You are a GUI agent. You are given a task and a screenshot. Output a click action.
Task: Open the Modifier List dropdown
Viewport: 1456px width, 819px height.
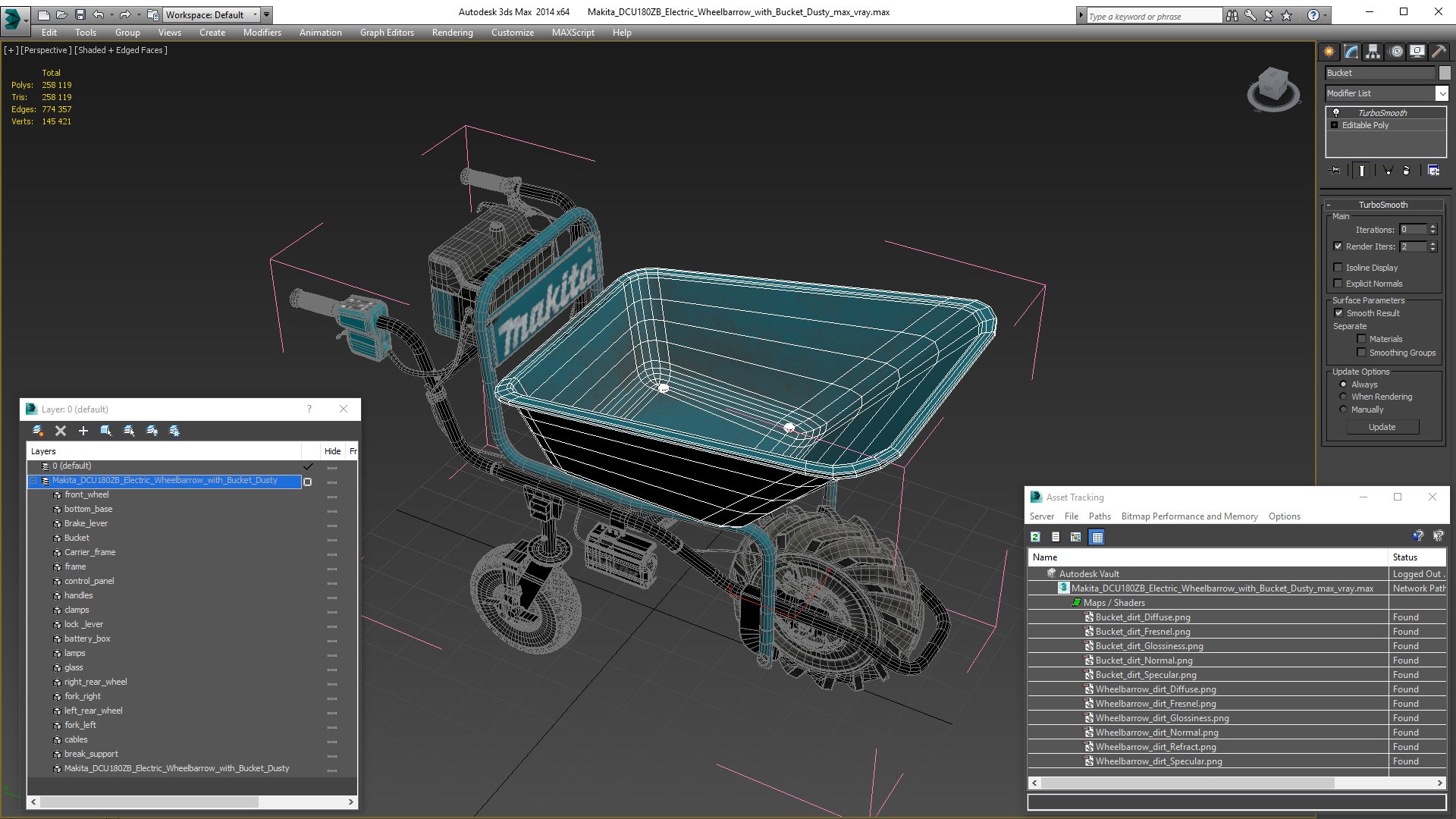[x=1441, y=93]
